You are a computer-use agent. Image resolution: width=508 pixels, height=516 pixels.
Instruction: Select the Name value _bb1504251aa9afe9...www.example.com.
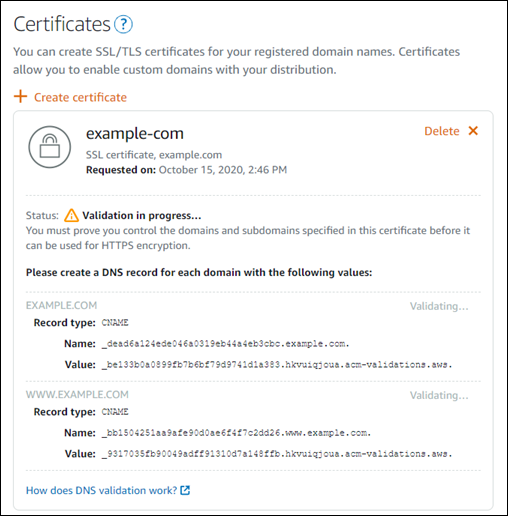236,433
